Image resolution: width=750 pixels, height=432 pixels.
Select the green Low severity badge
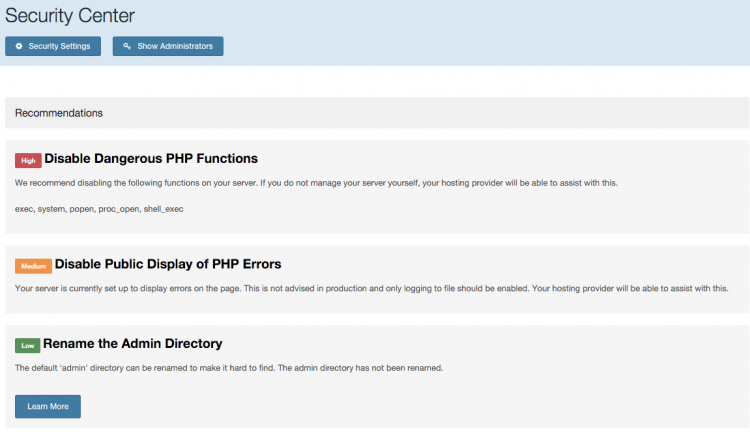click(x=27, y=345)
